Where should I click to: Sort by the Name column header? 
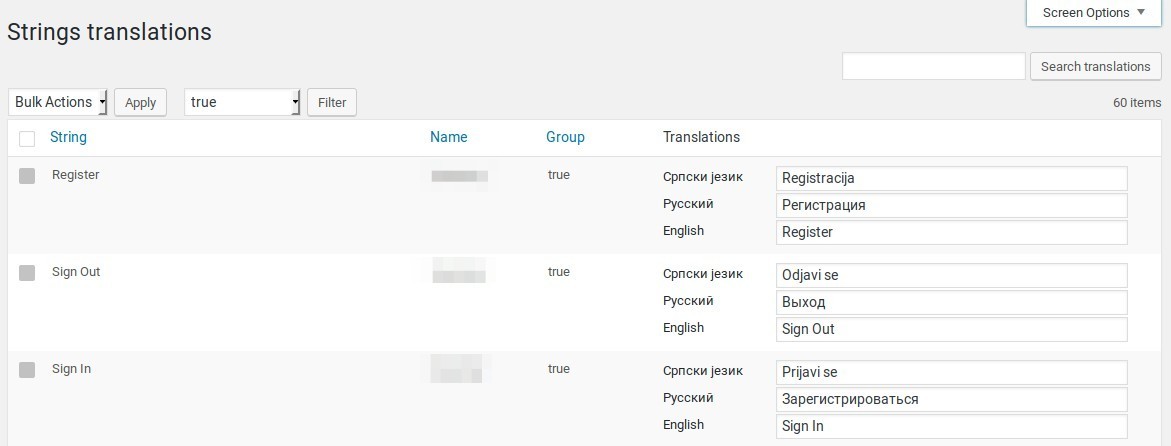point(448,137)
